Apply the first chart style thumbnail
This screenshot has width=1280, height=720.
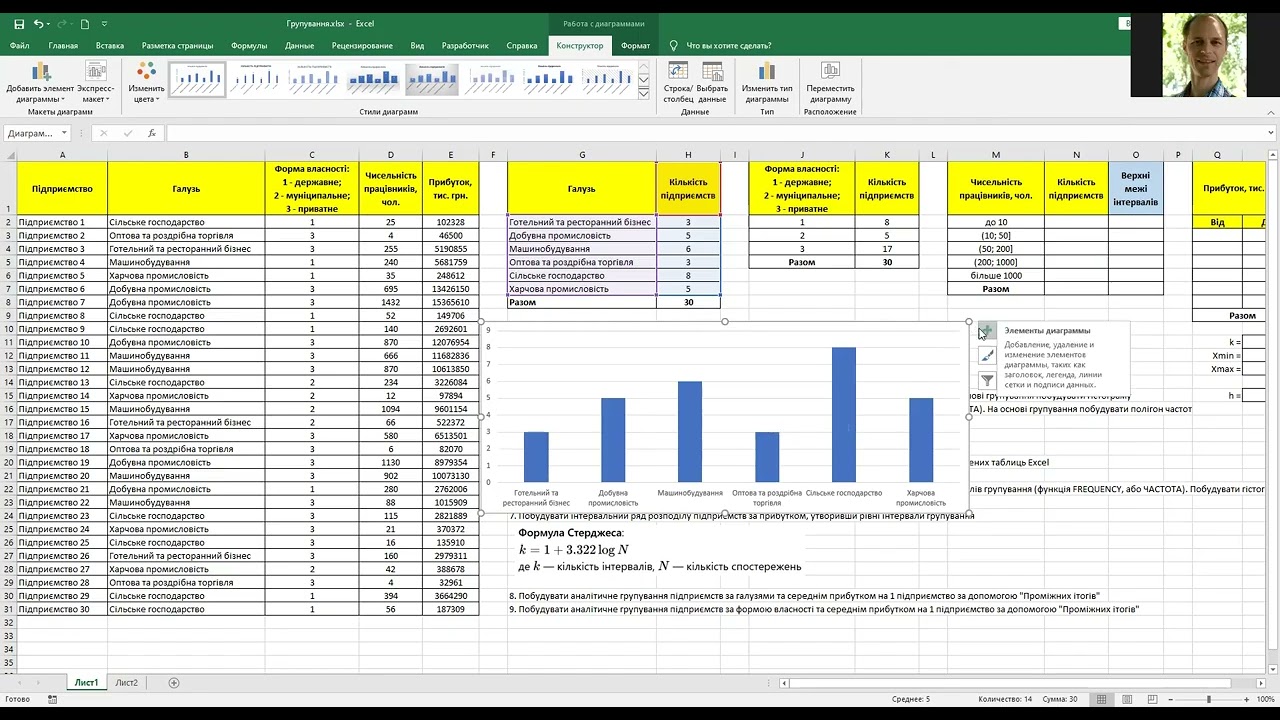pyautogui.click(x=197, y=79)
